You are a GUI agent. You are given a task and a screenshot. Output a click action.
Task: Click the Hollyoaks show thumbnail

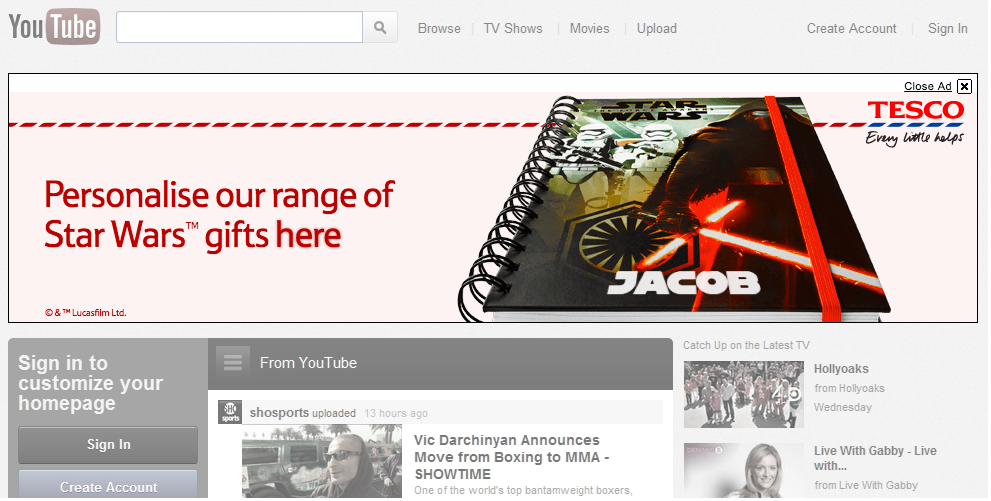coord(743,394)
